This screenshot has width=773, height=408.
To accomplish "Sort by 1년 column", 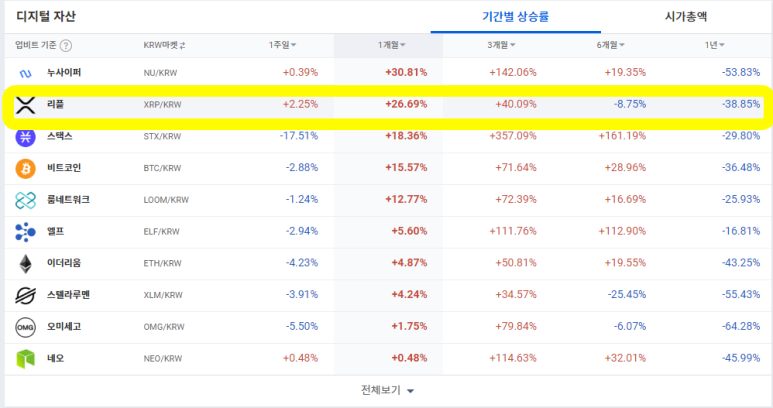I will point(714,45).
